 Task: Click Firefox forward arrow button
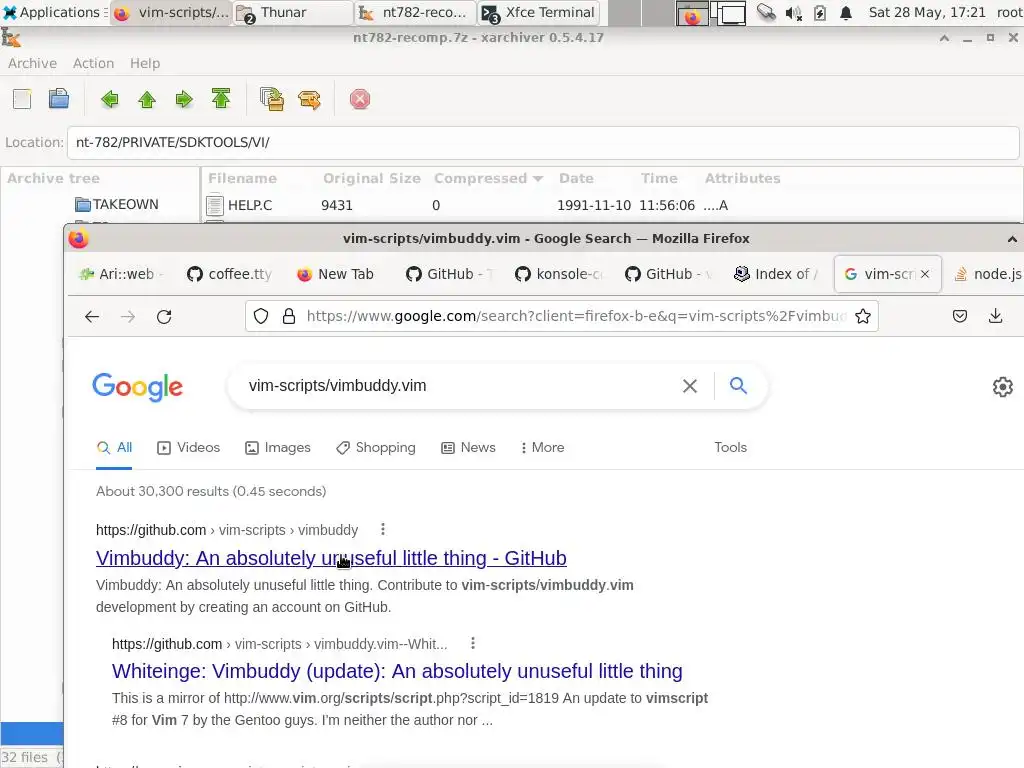click(128, 317)
